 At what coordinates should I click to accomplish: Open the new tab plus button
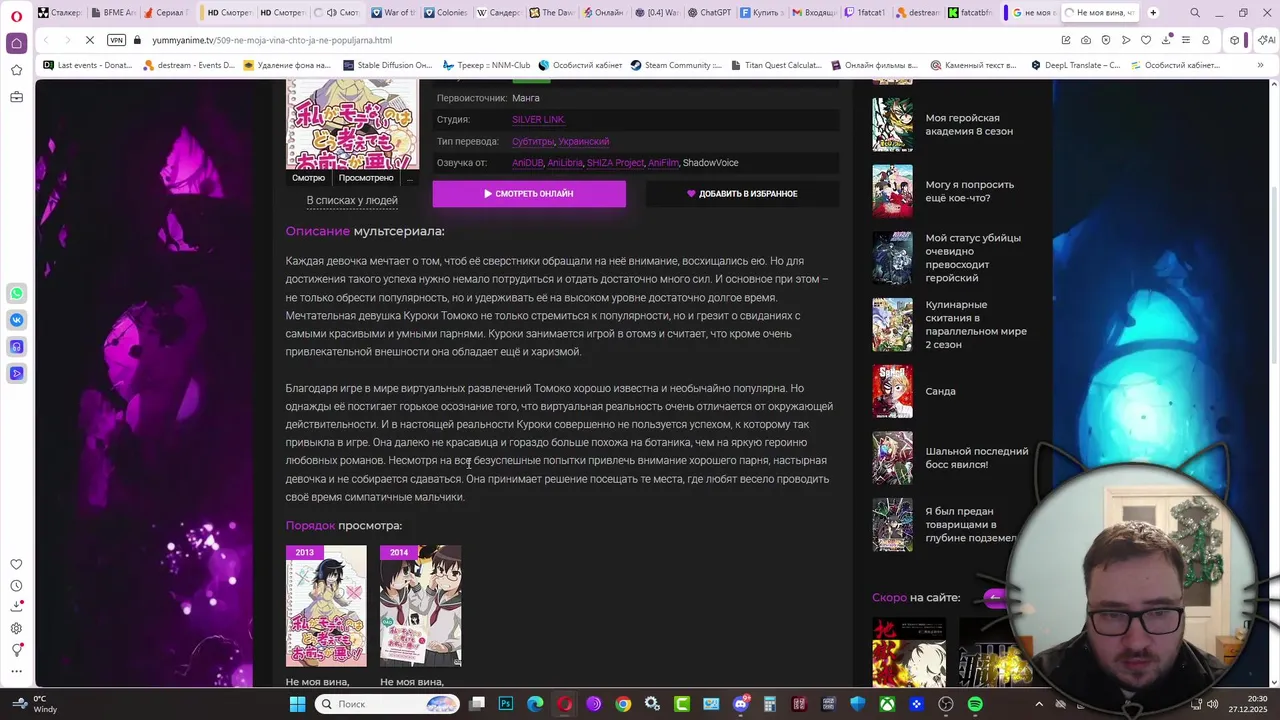pos(1153,13)
